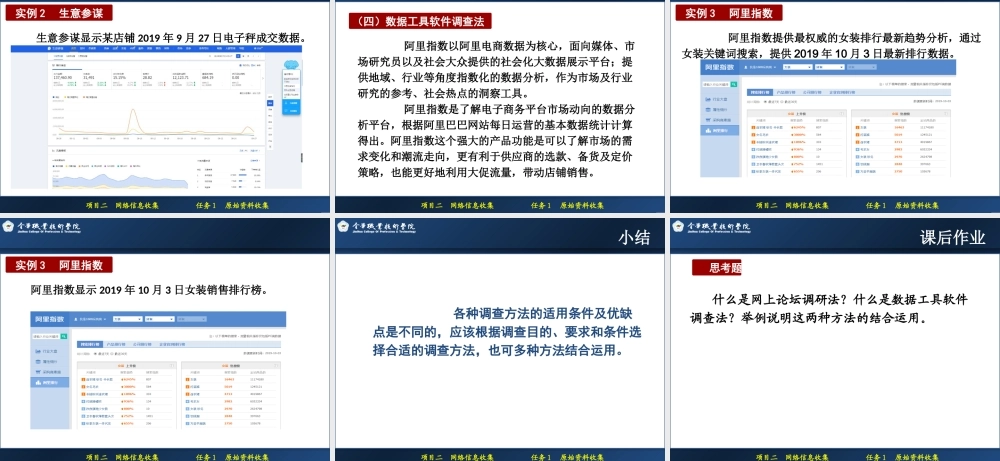Click 行业大盘 chart icon in 女装销售排行榜 slide
Image resolution: width=1000 pixels, height=461 pixels.
tap(38, 351)
